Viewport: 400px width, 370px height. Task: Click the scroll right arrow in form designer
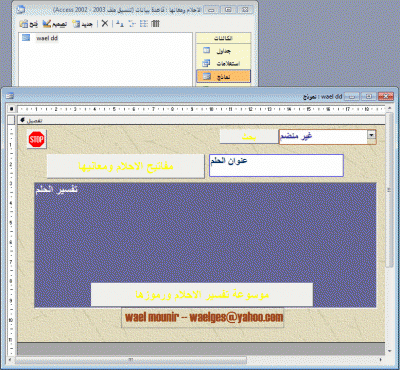click(x=381, y=360)
